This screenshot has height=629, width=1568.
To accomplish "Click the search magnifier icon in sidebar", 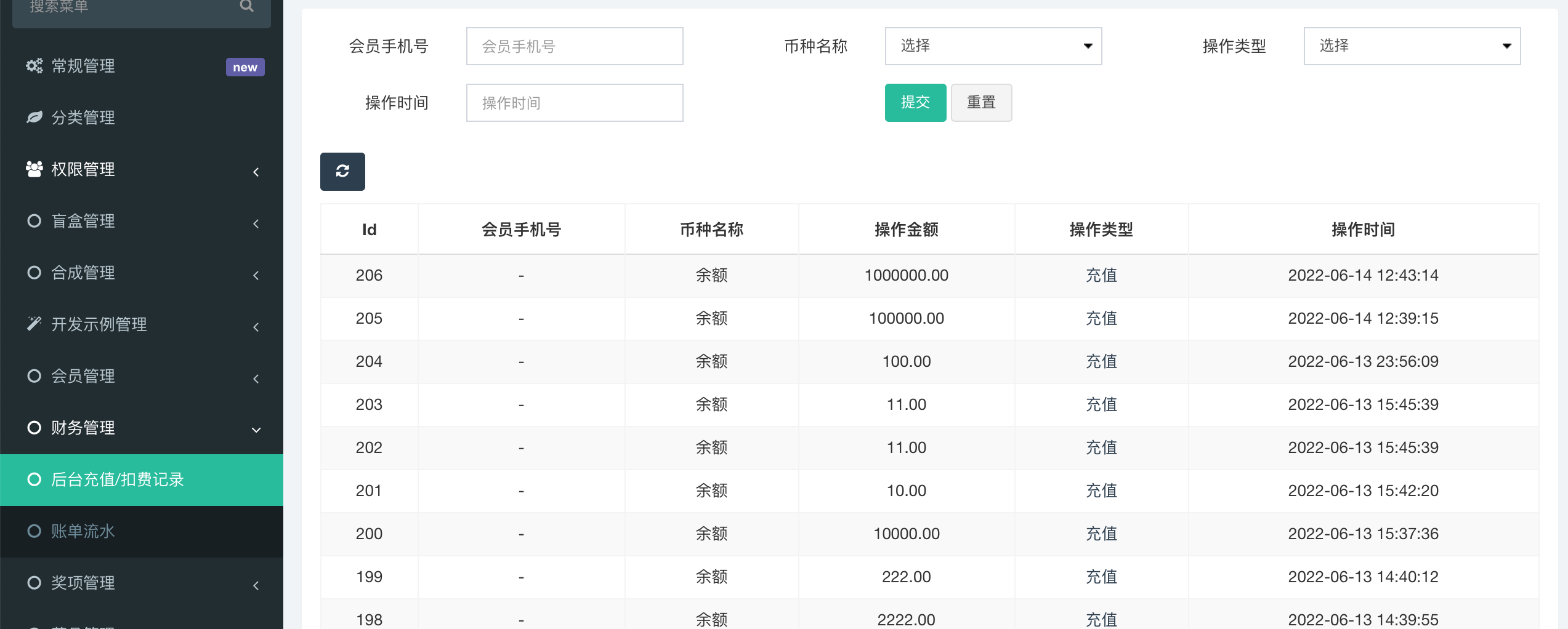I will (246, 6).
